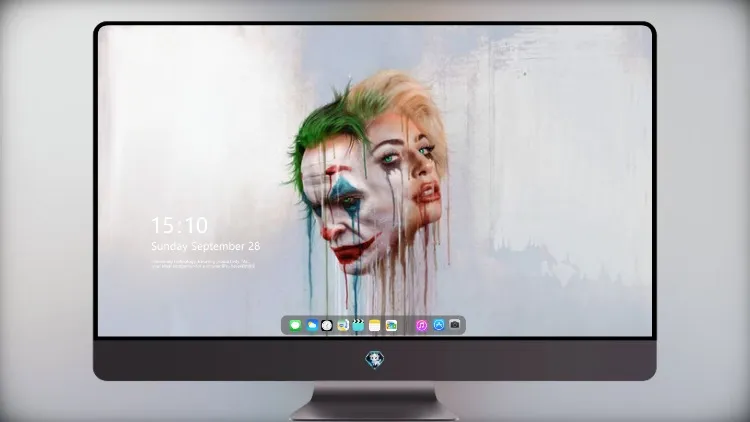Open the Photos gallery icon in the dock
Screen dimensions: 750x422
(391, 325)
